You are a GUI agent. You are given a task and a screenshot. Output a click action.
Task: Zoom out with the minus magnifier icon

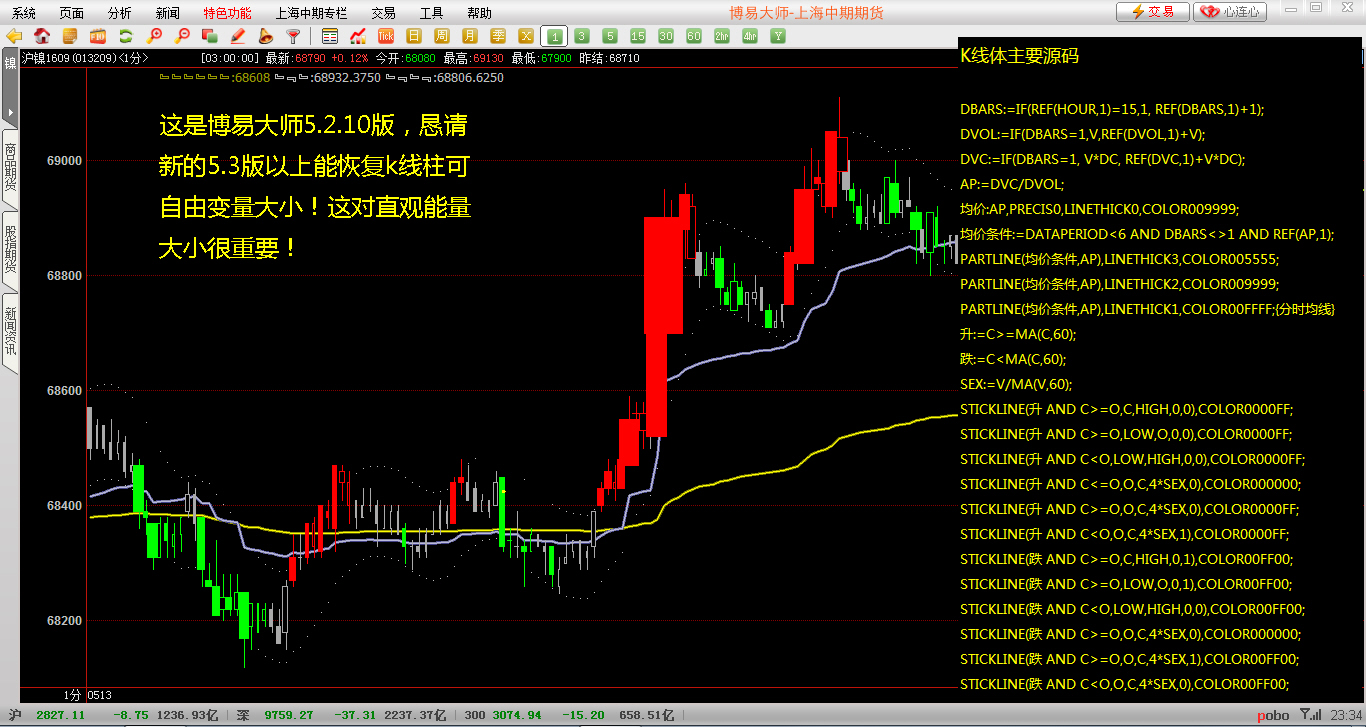[182, 36]
